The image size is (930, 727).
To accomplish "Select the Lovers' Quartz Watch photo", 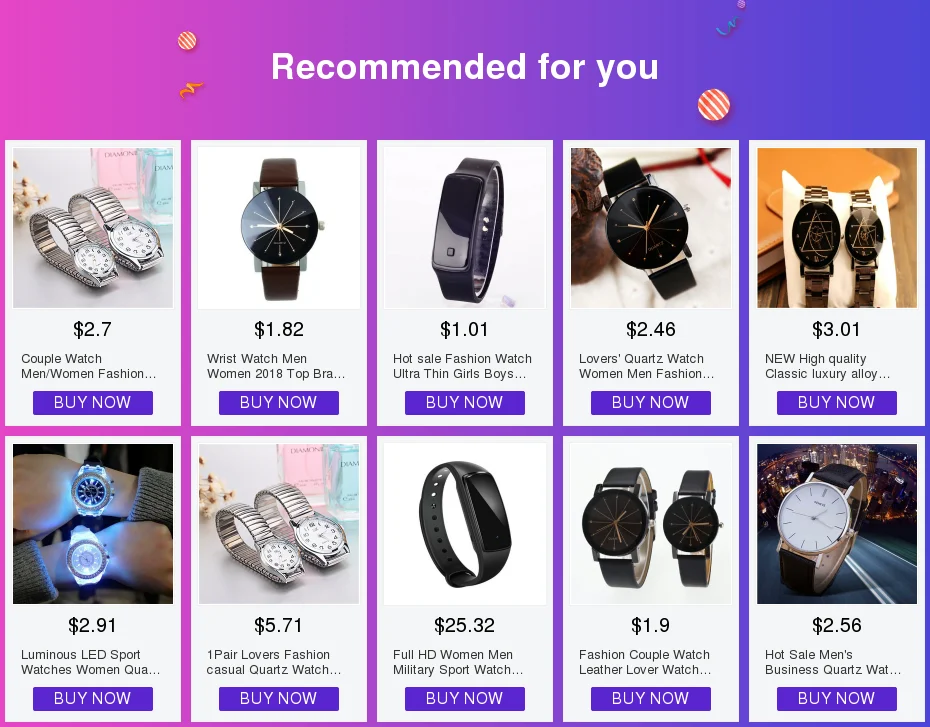I will point(651,228).
